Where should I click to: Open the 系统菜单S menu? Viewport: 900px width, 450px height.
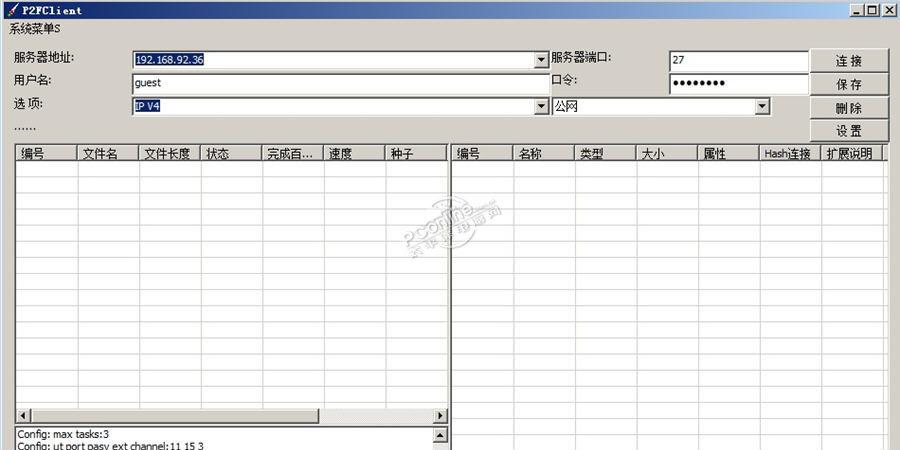point(34,29)
